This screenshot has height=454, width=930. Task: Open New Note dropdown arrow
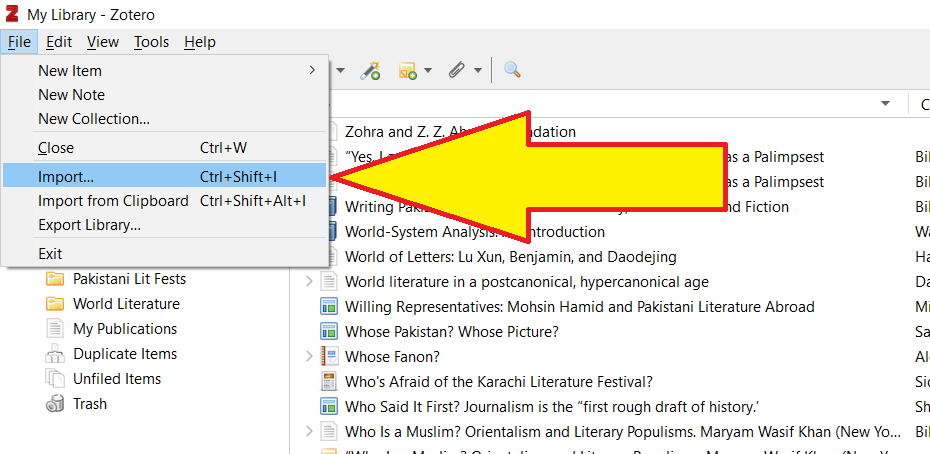tap(427, 71)
